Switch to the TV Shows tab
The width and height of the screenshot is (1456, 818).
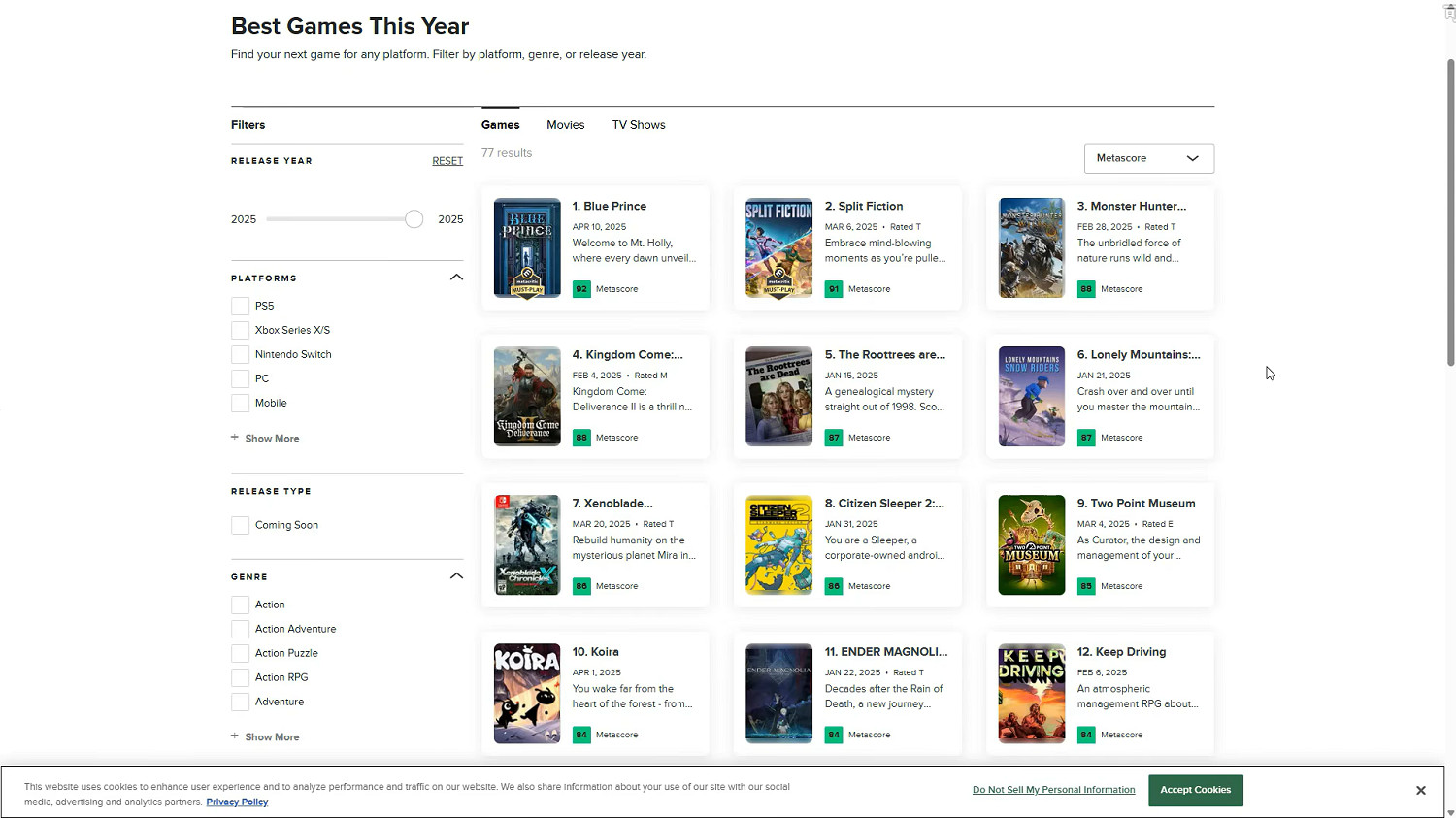point(639,125)
